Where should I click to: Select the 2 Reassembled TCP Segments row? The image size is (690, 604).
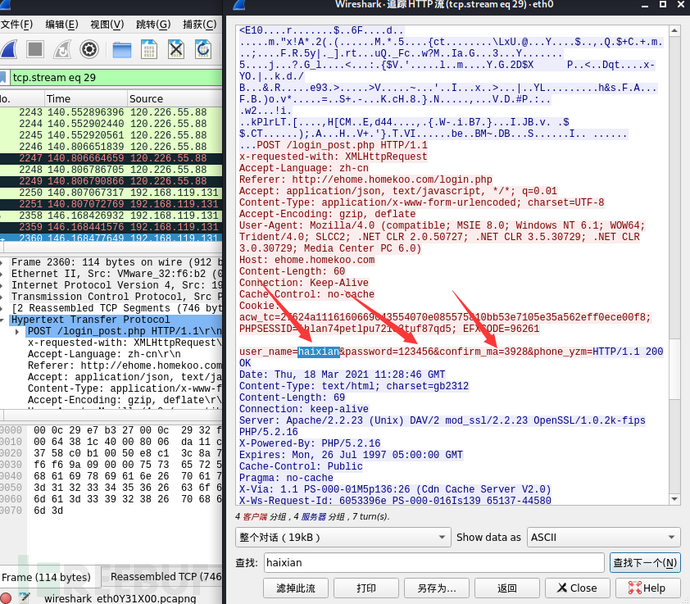click(111, 308)
